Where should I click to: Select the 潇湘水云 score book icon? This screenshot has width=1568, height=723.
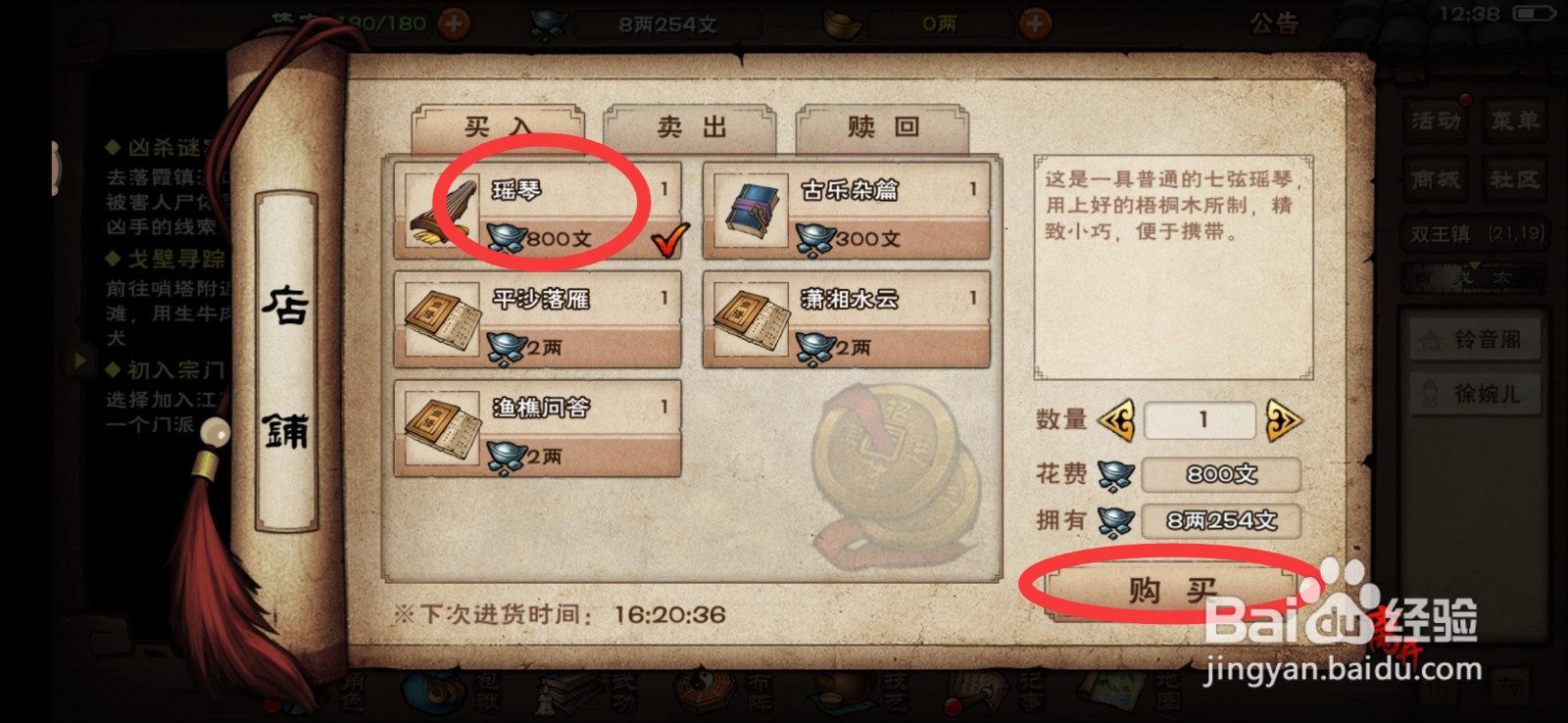coord(751,321)
